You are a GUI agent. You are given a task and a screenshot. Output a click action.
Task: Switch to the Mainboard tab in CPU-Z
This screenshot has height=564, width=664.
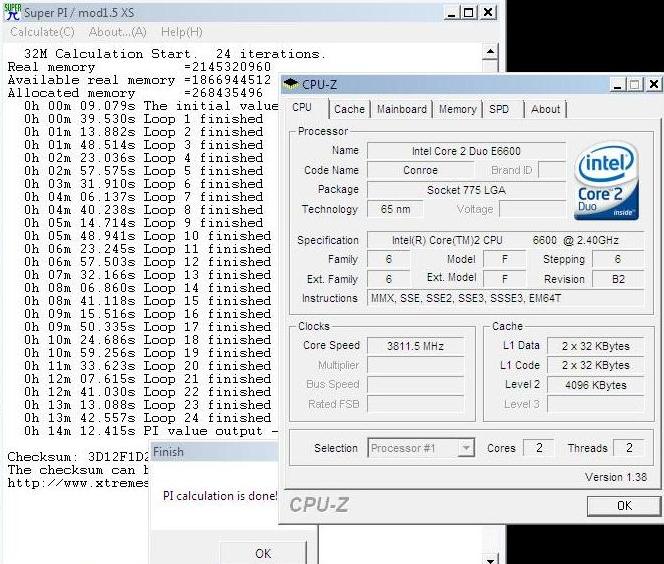click(401, 109)
